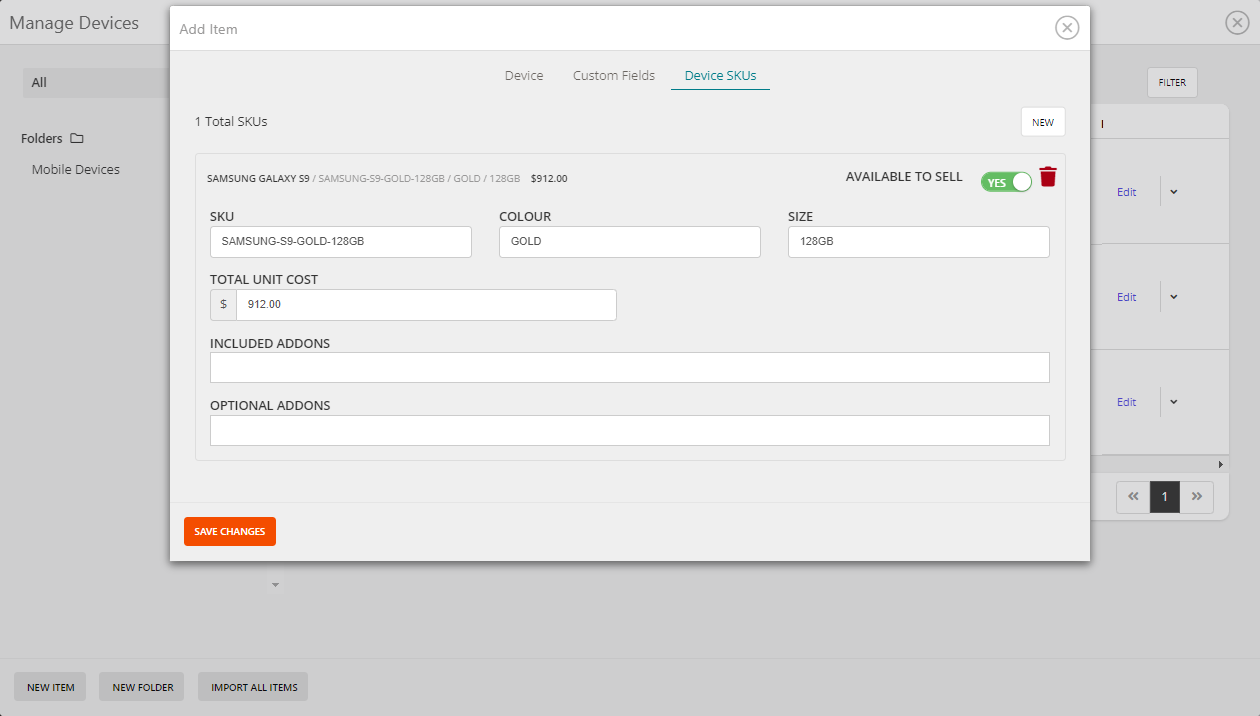Toggle Available To Sell switch off
Screen dimensions: 1260x716
coord(1006,182)
